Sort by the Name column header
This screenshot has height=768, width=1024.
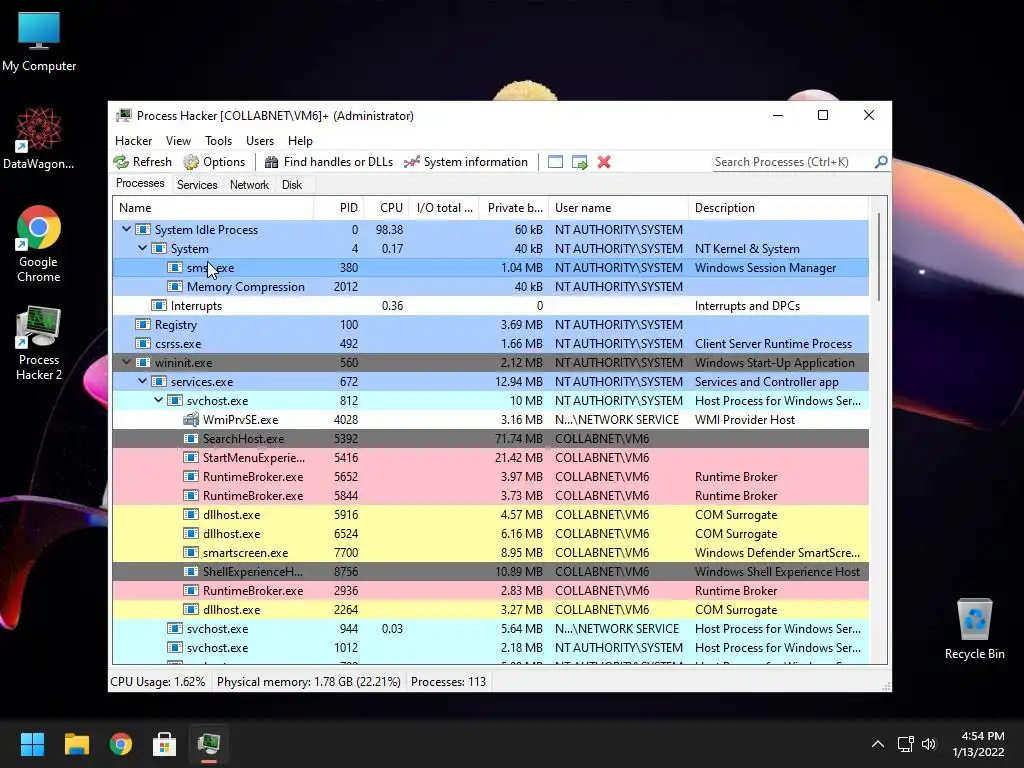point(213,208)
